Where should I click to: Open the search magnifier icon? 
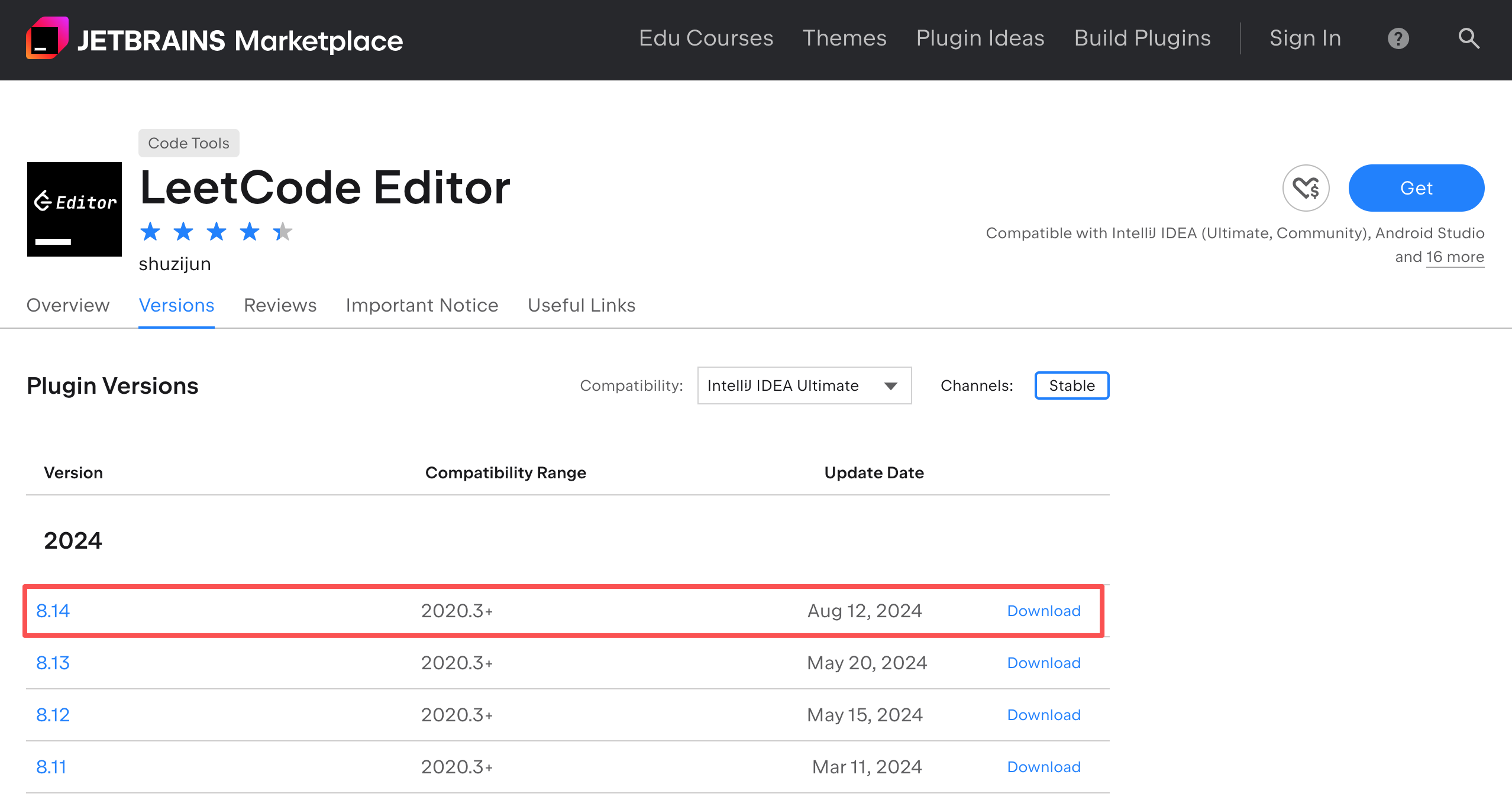coord(1469,39)
